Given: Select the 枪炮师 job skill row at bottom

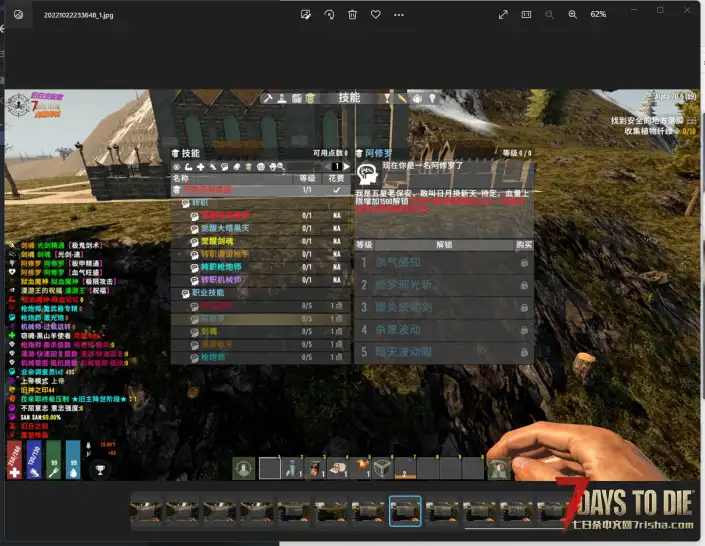Looking at the screenshot, I should click(x=260, y=358).
